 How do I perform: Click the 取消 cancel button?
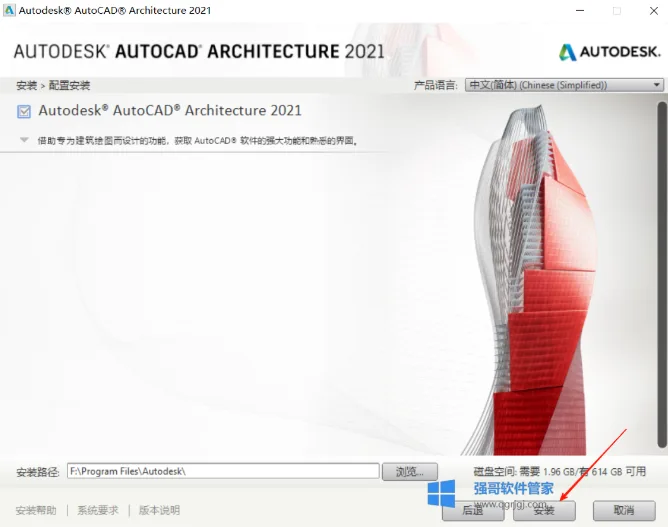pyautogui.click(x=624, y=510)
